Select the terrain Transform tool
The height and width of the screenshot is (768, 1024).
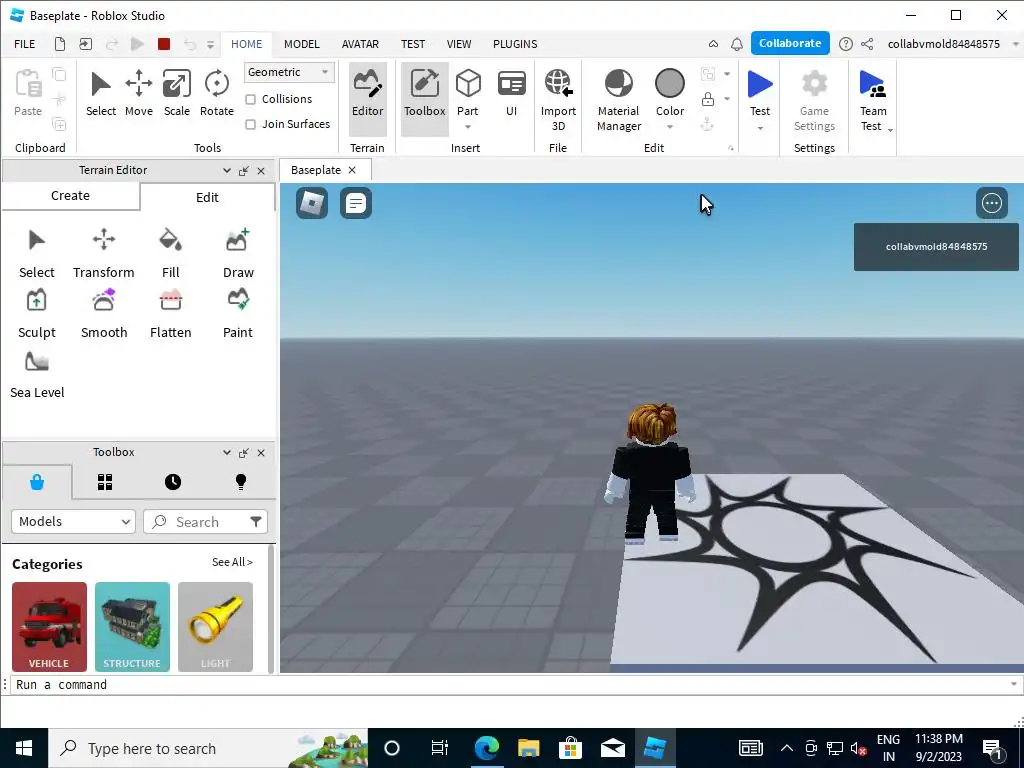104,253
